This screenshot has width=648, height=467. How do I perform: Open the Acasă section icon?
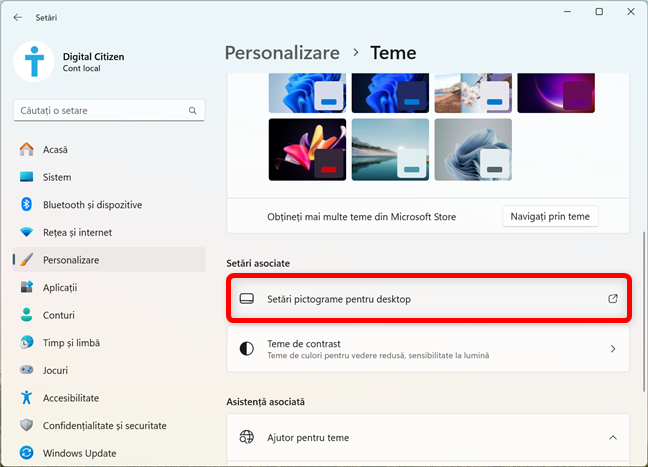(x=26, y=149)
